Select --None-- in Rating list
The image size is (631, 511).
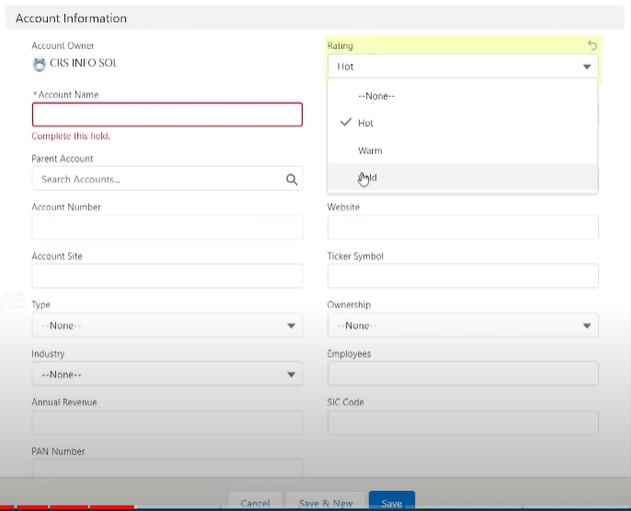click(377, 96)
